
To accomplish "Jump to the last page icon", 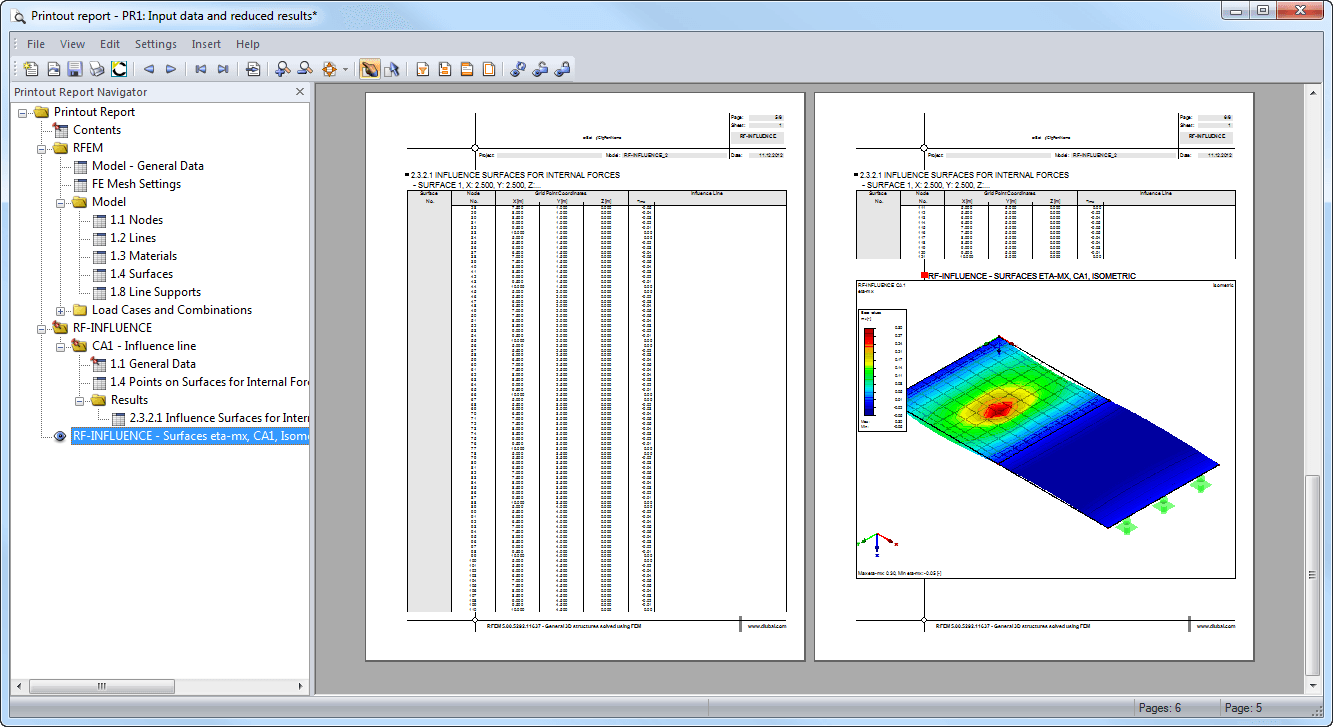I will tap(223, 69).
